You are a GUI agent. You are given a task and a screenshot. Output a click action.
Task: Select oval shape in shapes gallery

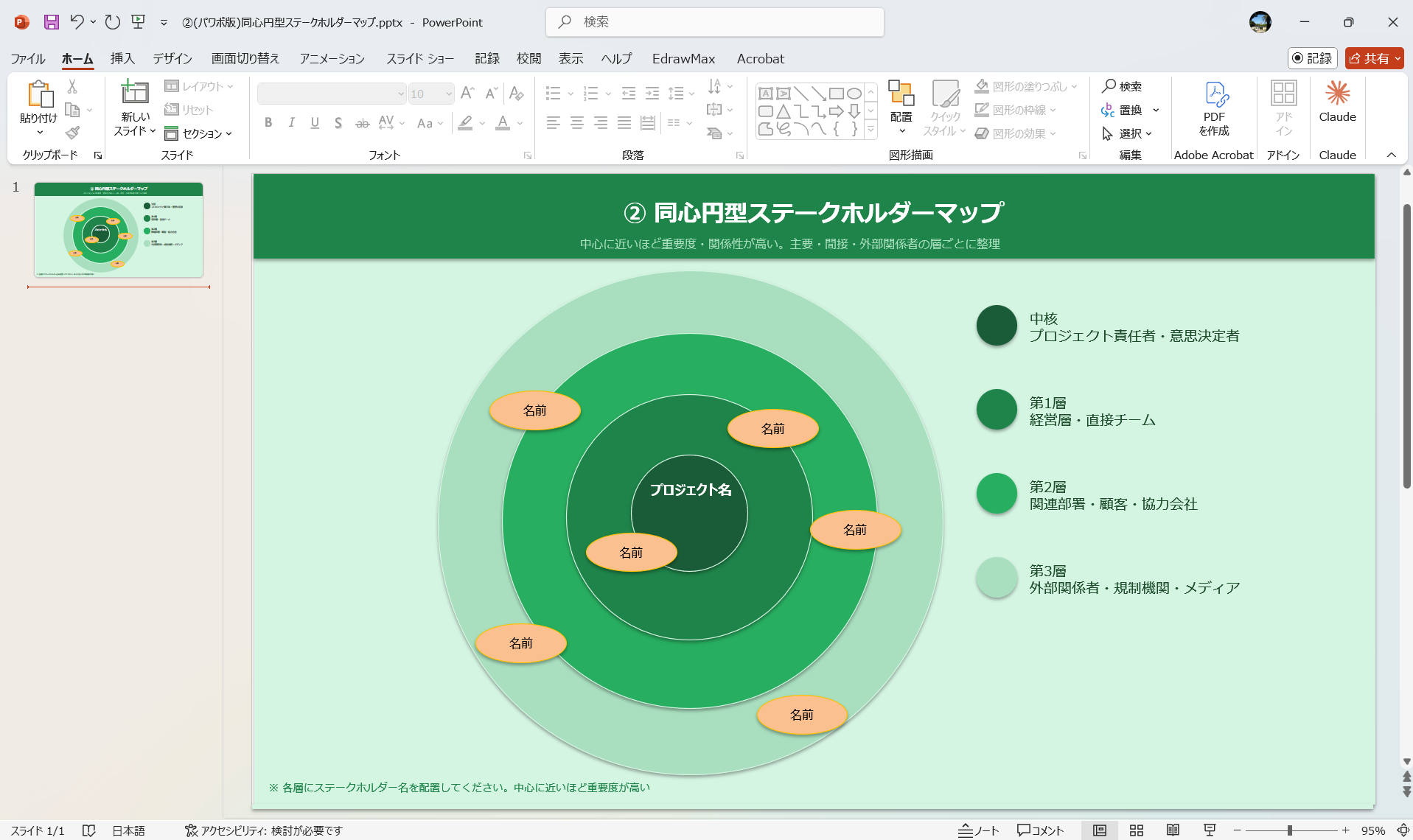click(854, 94)
